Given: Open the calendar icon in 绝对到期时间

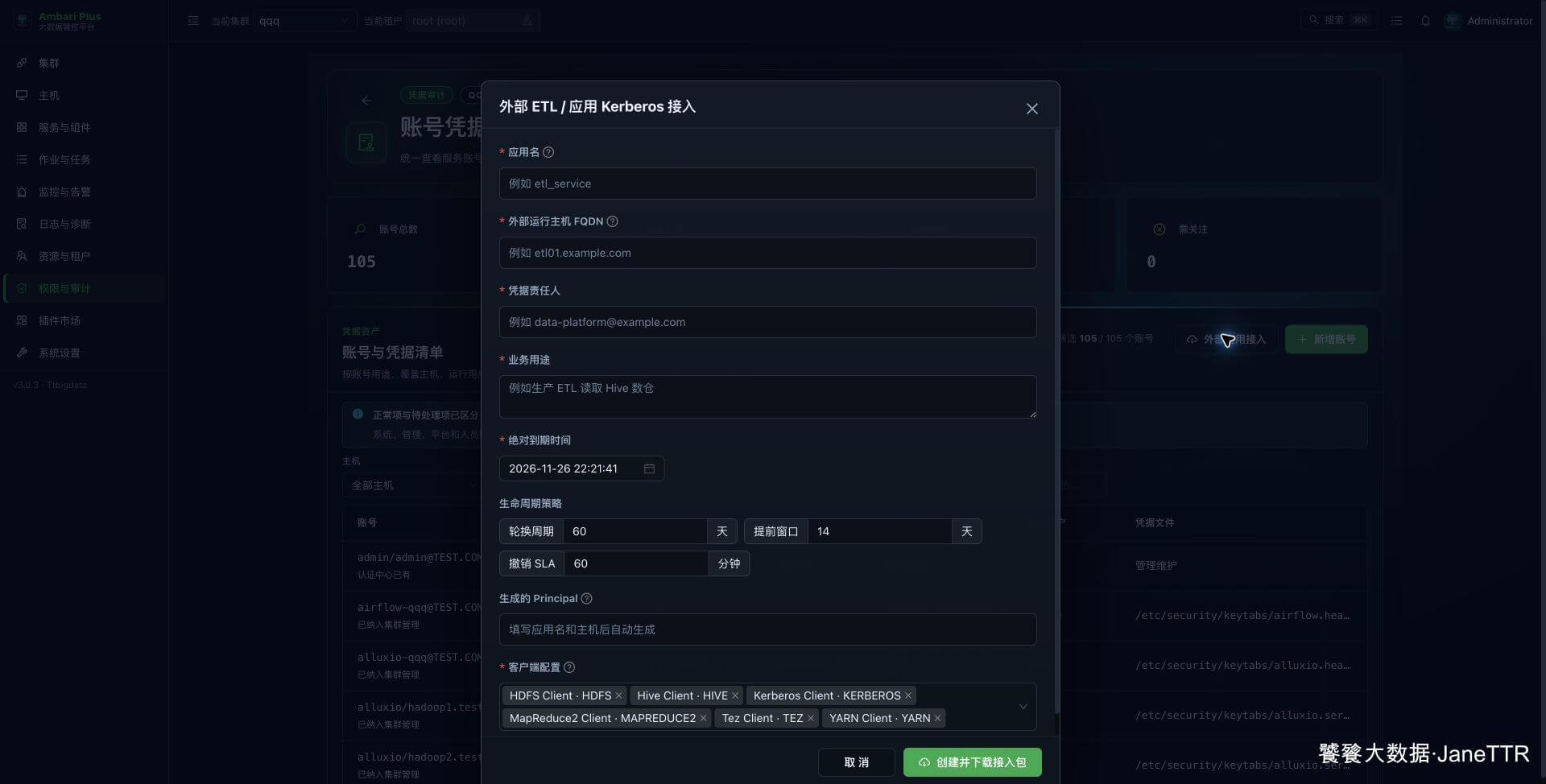Looking at the screenshot, I should [x=649, y=468].
